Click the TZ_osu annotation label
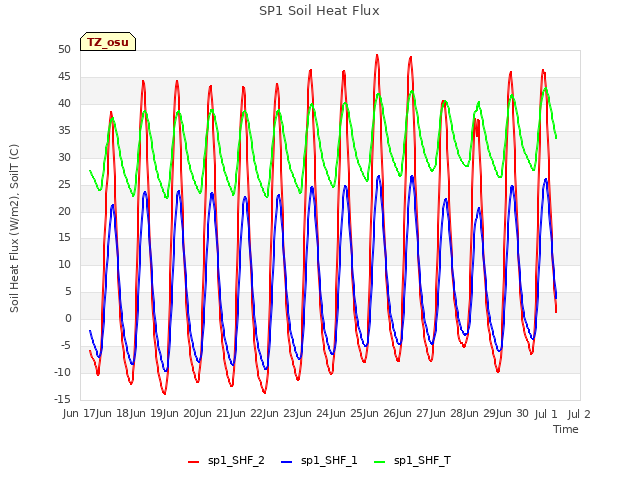 (108, 42)
